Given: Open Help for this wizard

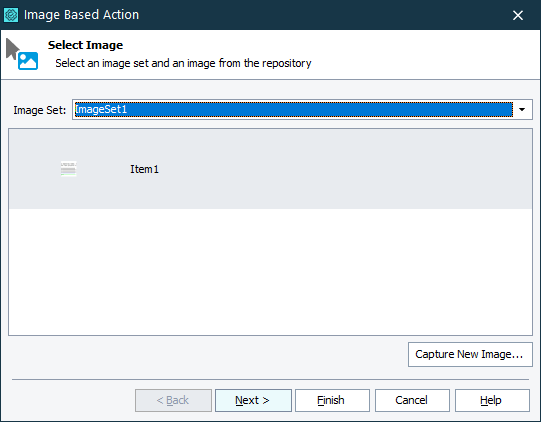Looking at the screenshot, I should 492,400.
